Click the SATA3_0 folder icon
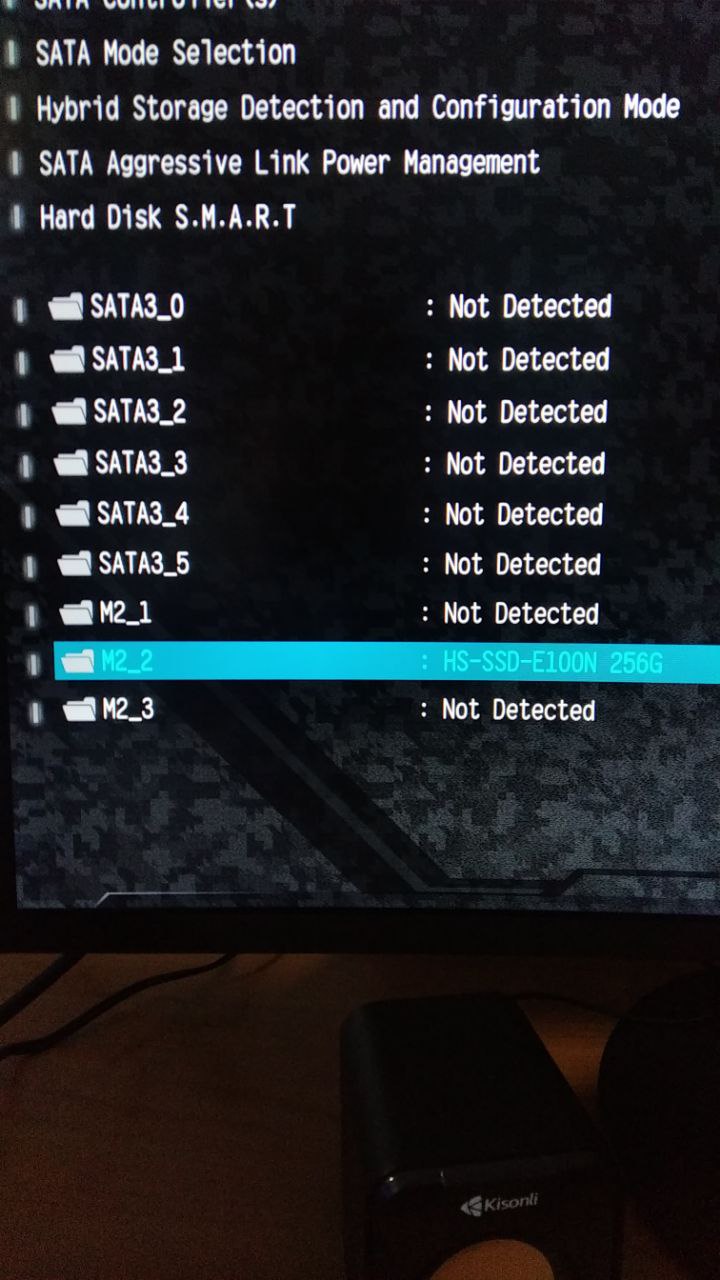Screen dimensions: 720x1280 click(66, 306)
